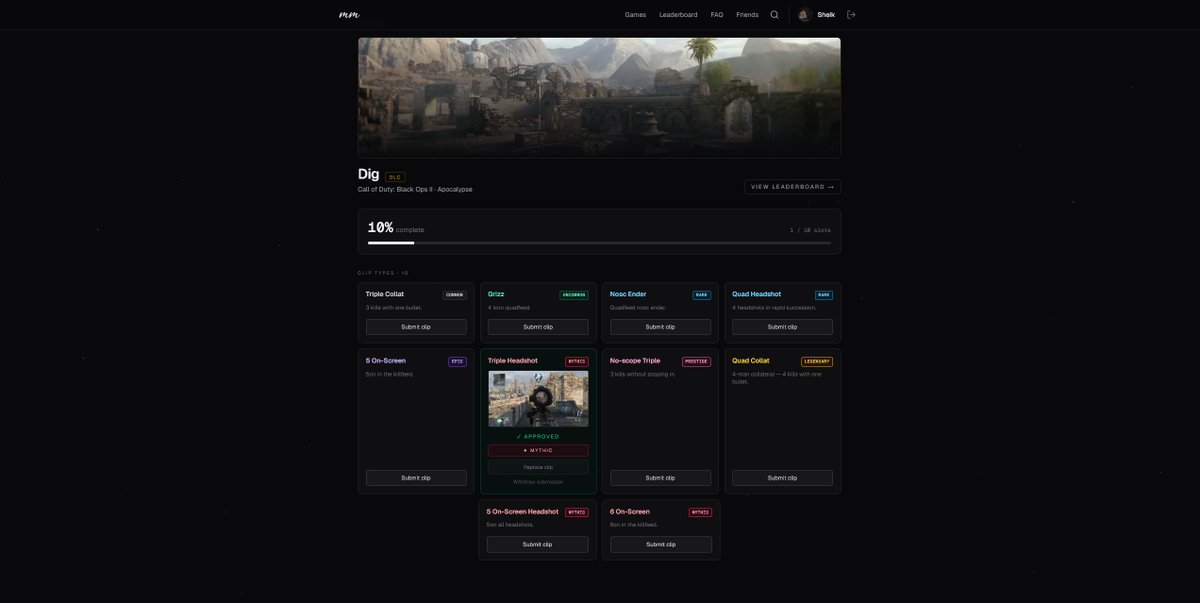Submit clip for Triple Collat
This screenshot has width=1200, height=603.
tap(416, 327)
